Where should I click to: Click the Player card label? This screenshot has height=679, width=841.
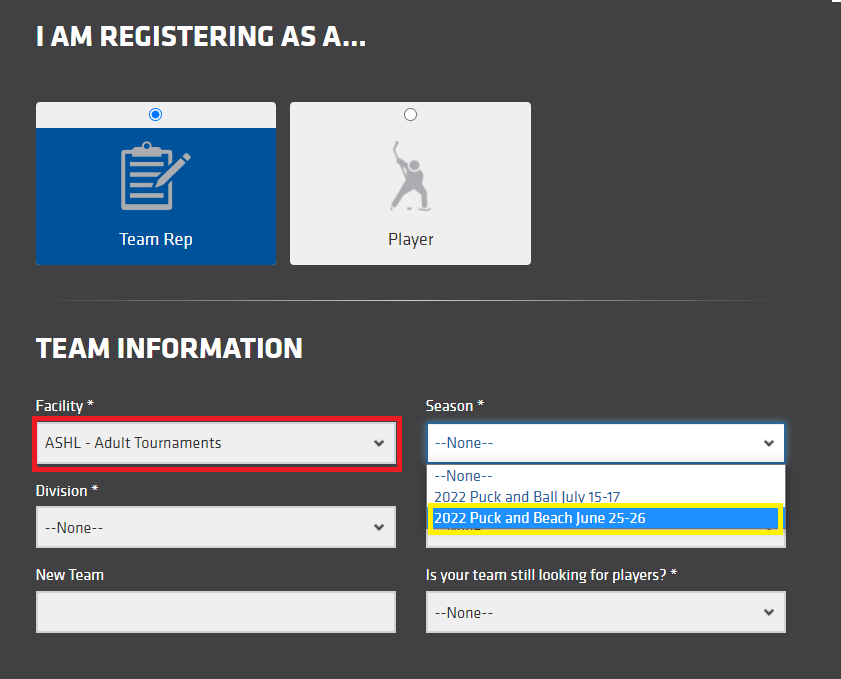[410, 240]
